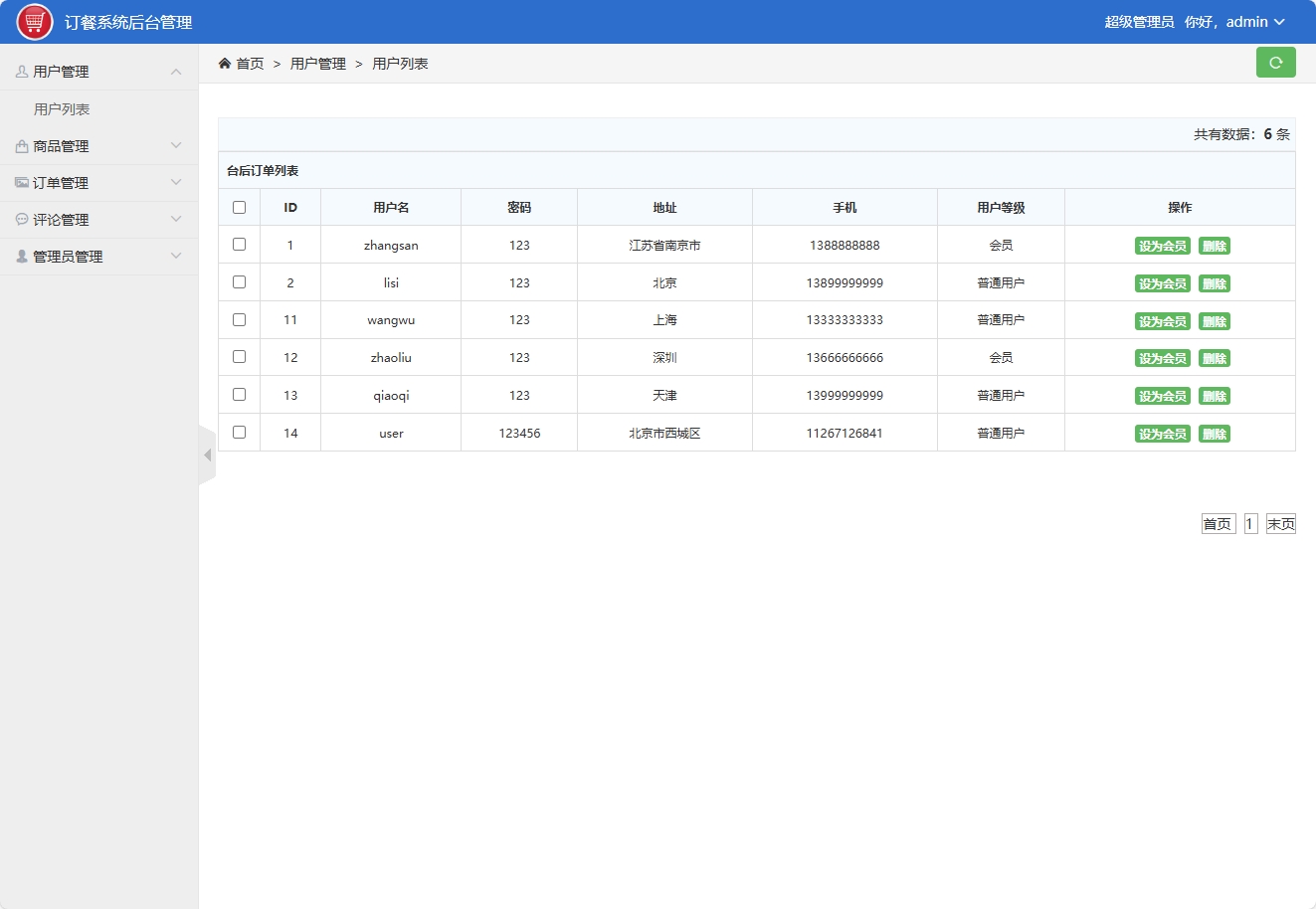This screenshot has width=1316, height=909.
Task: Go to 末页 in pagination
Action: [x=1280, y=522]
